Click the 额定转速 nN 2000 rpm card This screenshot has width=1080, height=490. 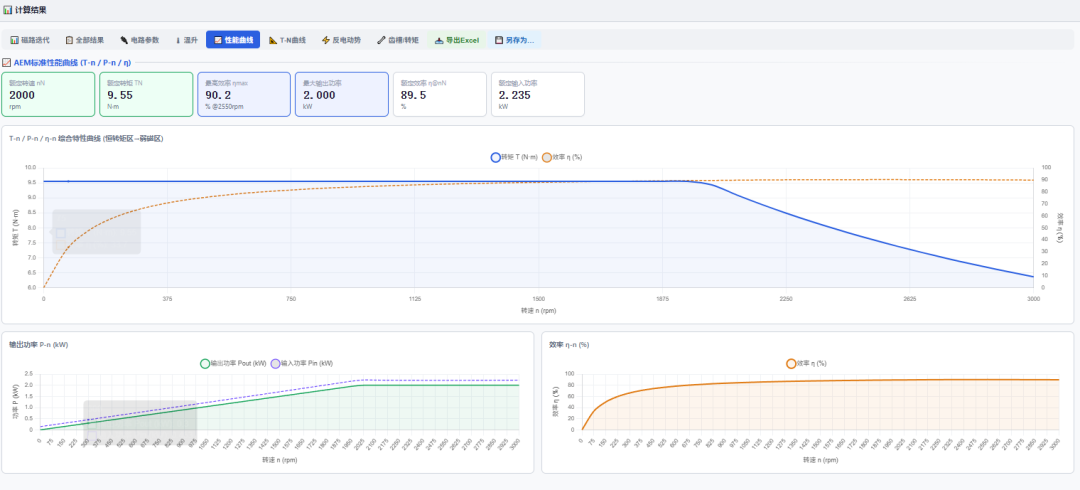(48, 94)
